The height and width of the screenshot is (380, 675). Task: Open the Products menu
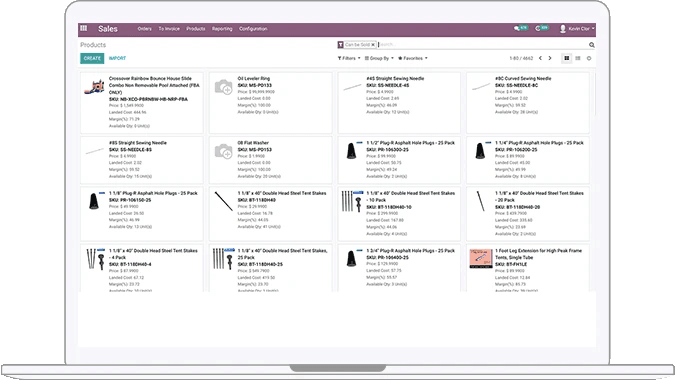tap(196, 29)
